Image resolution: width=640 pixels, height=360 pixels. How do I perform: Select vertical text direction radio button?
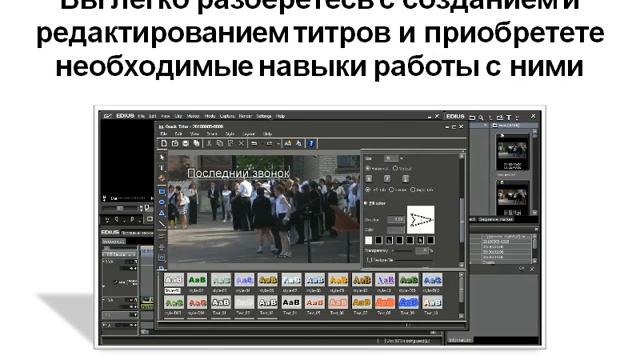[x=395, y=168]
